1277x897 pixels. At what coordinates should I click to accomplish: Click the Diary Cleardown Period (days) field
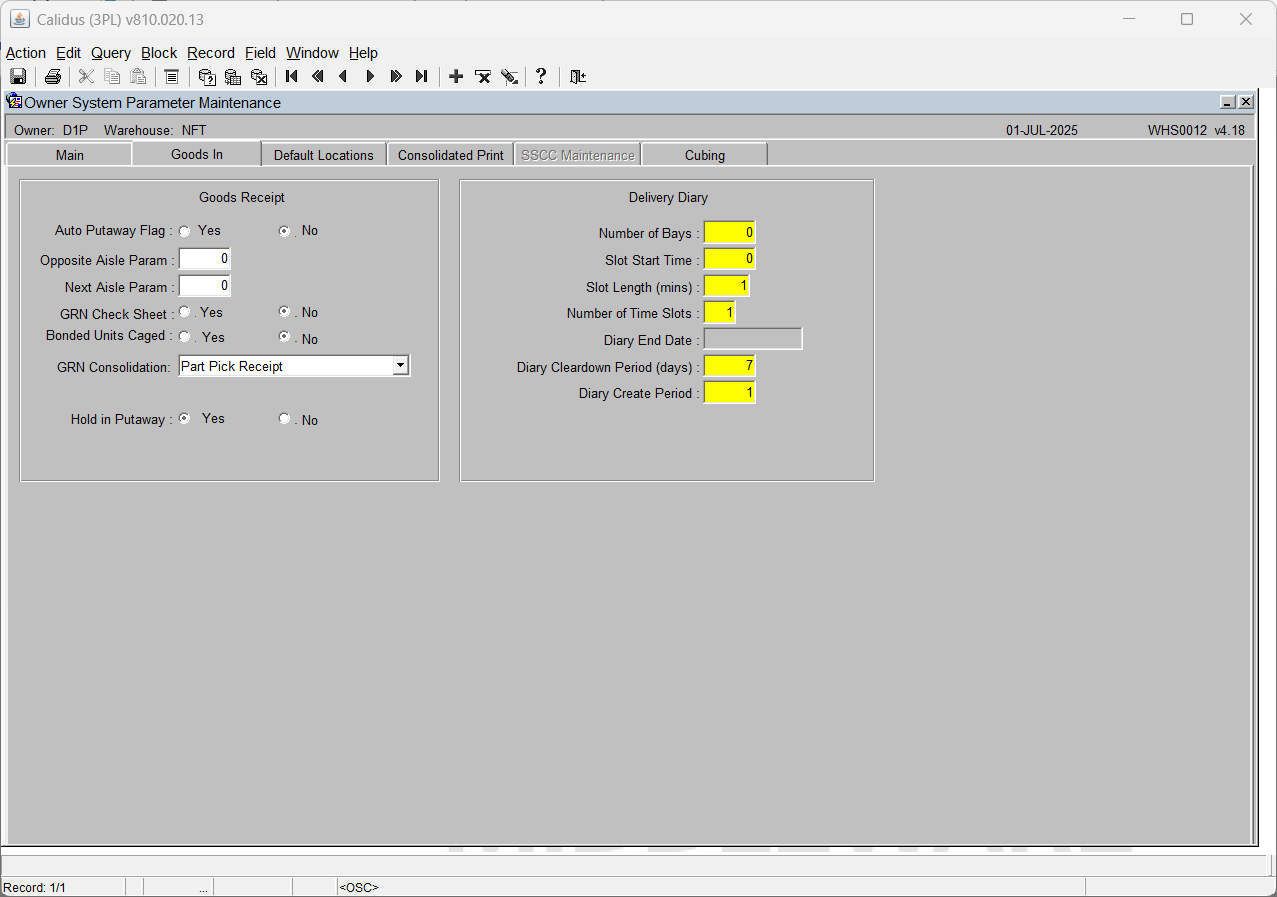coord(730,366)
